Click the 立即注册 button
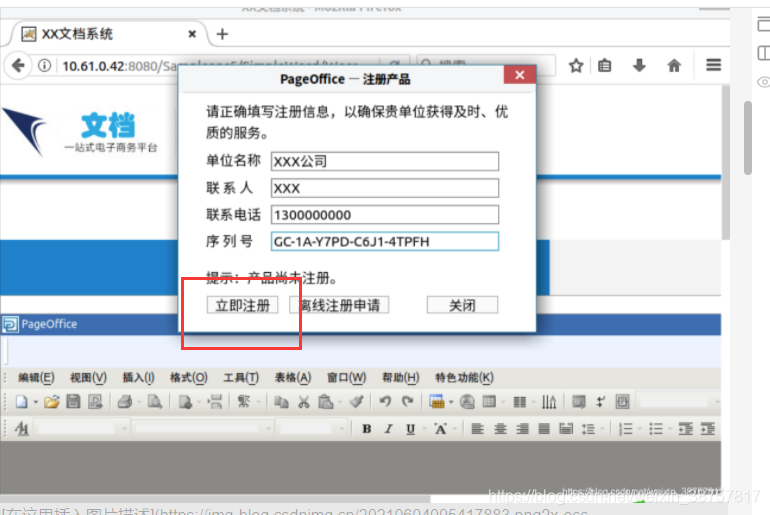 pos(242,305)
